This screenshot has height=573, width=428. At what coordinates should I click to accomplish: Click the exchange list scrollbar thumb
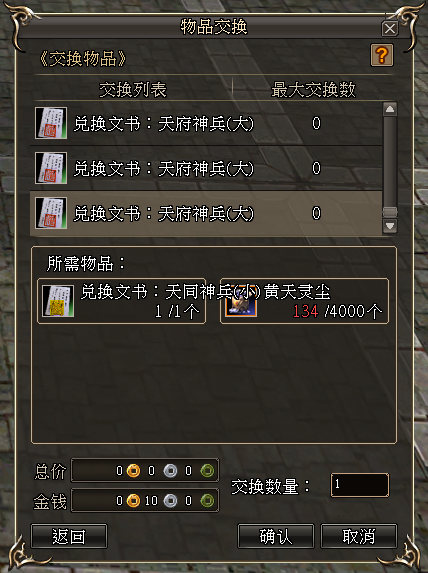(390, 212)
